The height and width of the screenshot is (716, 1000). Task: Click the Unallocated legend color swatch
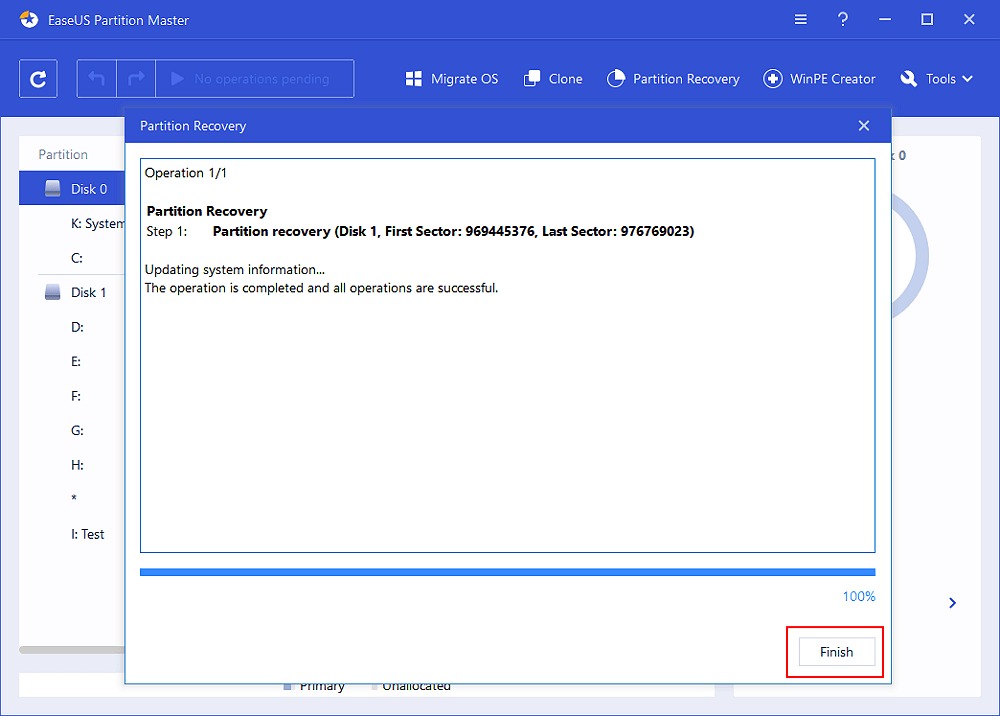point(374,687)
